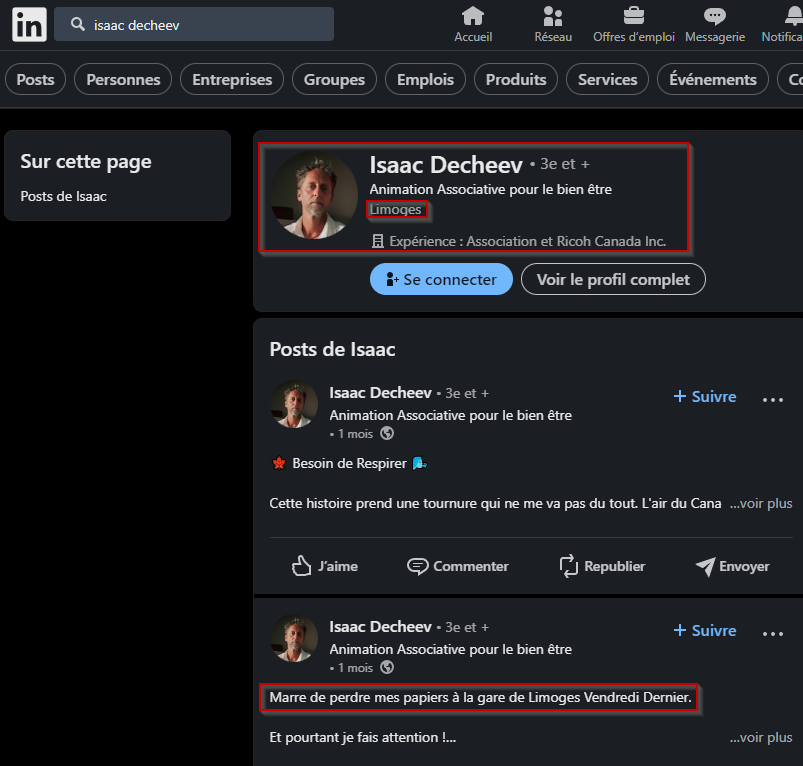803x766 pixels.
Task: Send the first post with Envoyer
Action: pos(732,566)
